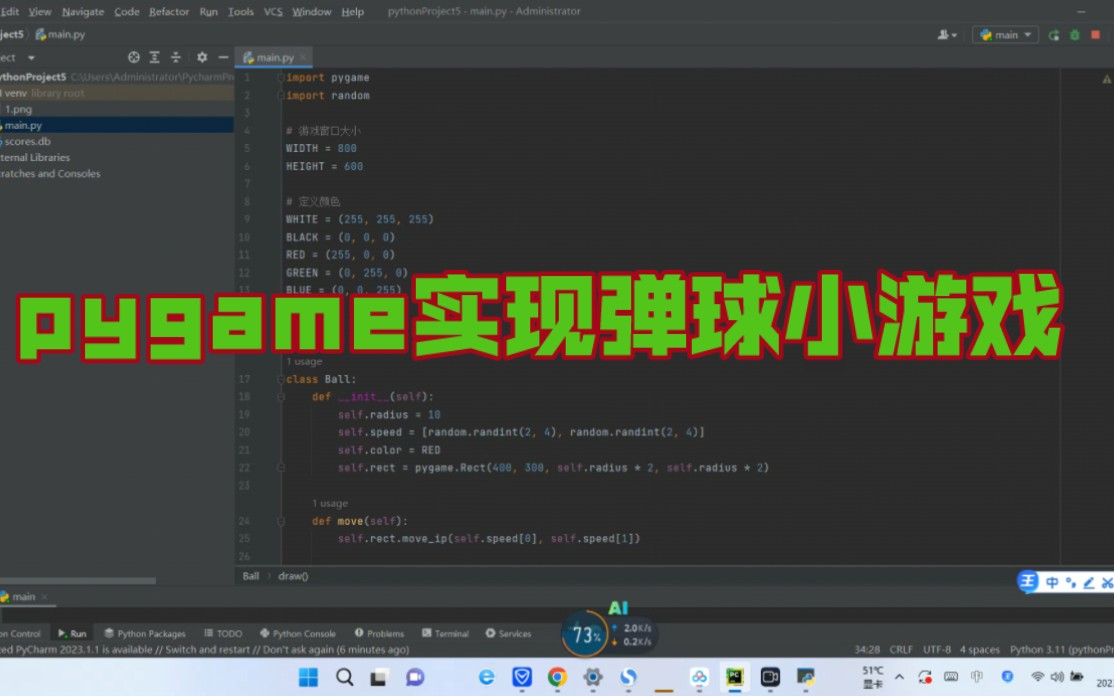Open the Python Console tool window

[x=298, y=633]
